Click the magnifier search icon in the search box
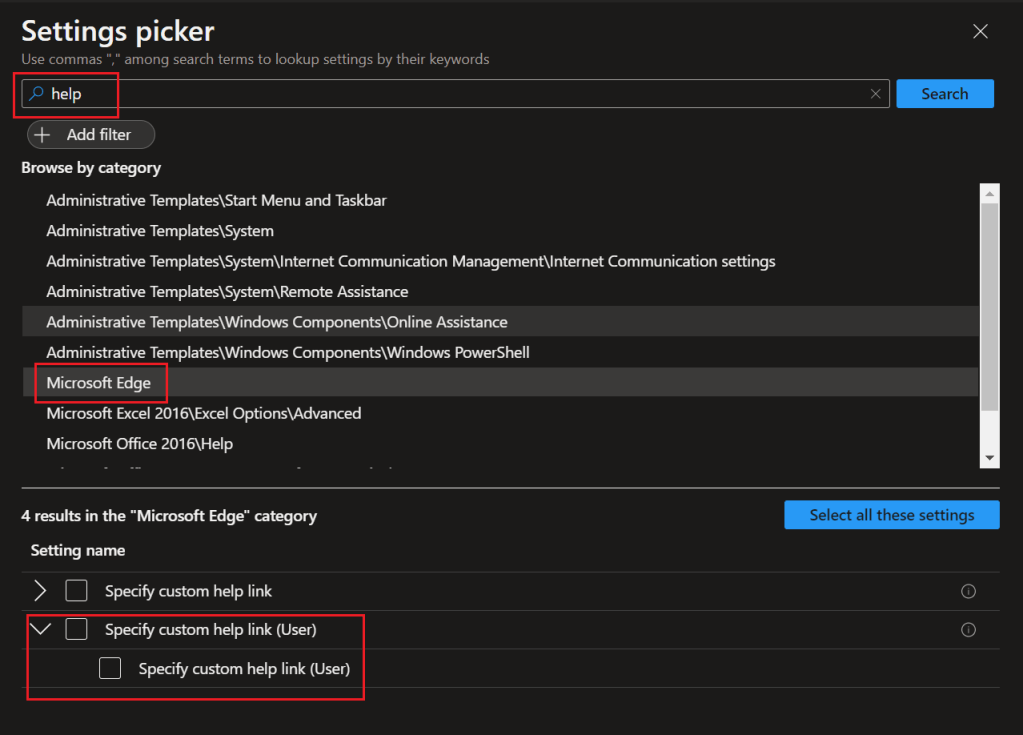This screenshot has width=1023, height=735. point(36,94)
